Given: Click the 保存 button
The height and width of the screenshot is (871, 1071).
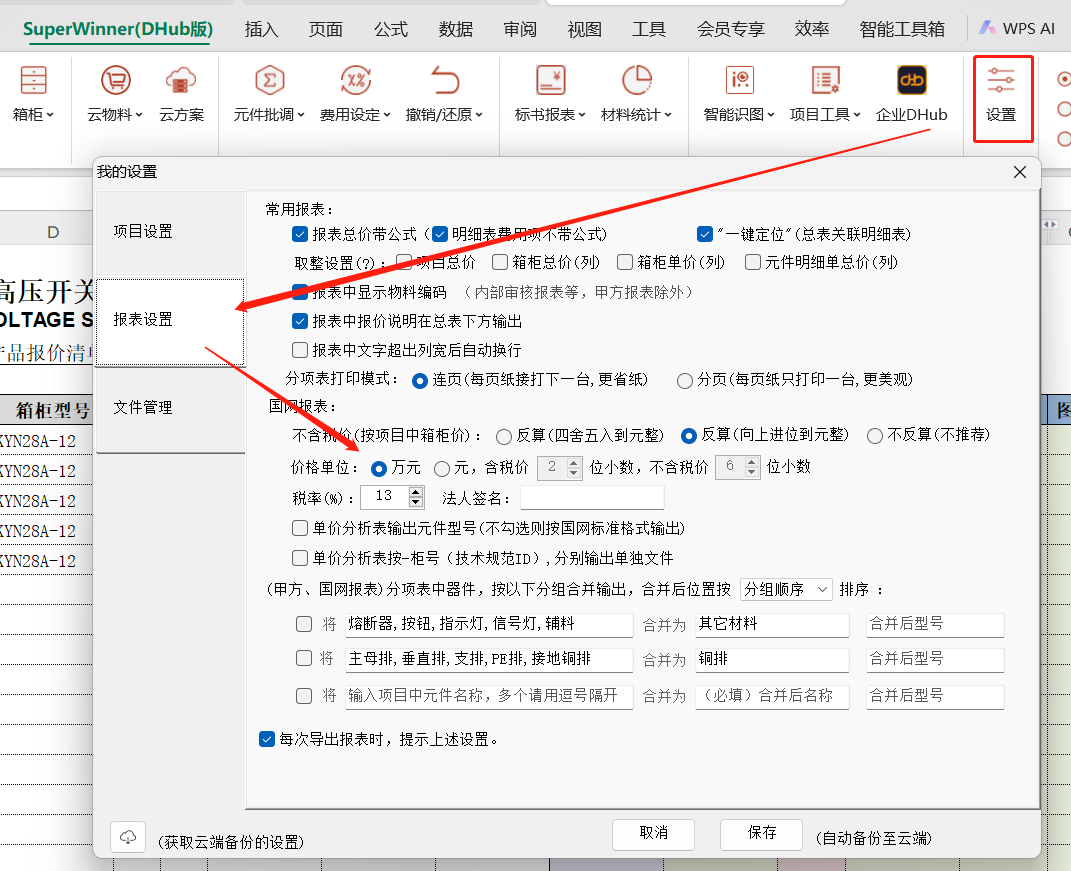Looking at the screenshot, I should click(x=762, y=834).
